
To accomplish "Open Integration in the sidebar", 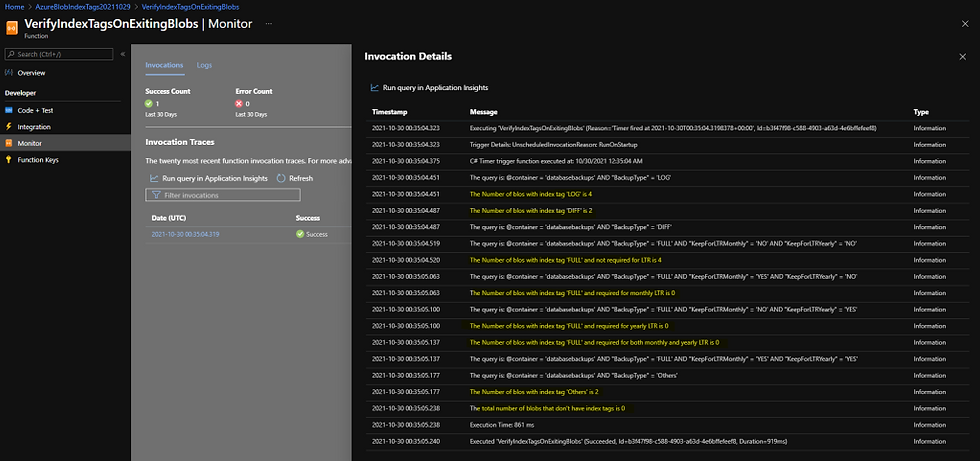I will (x=34, y=127).
